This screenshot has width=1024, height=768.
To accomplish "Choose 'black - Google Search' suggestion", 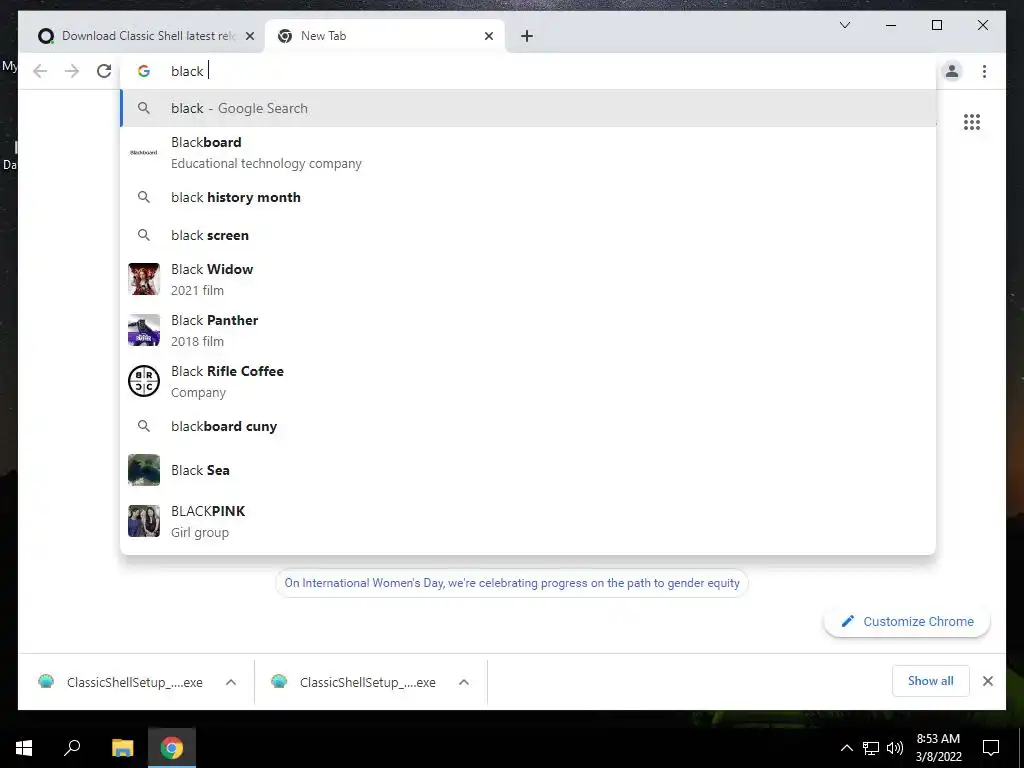I will tap(528, 108).
